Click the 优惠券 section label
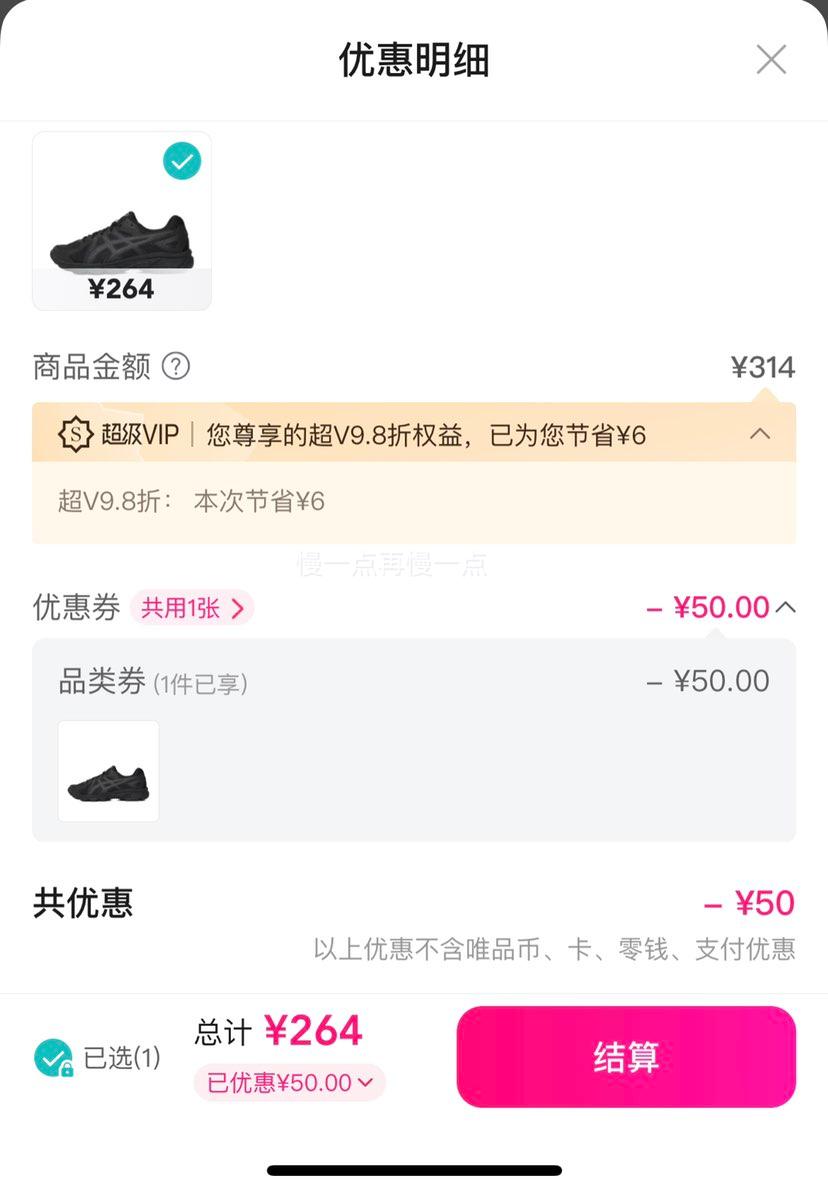This screenshot has width=828, height=1192. click(x=76, y=607)
